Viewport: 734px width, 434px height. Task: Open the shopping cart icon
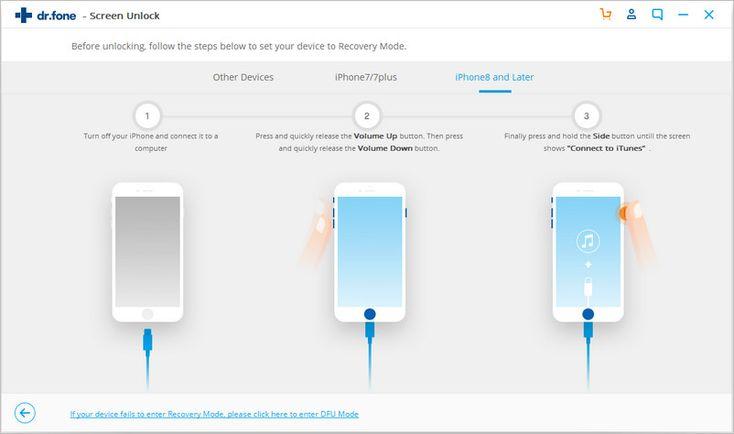pos(606,15)
